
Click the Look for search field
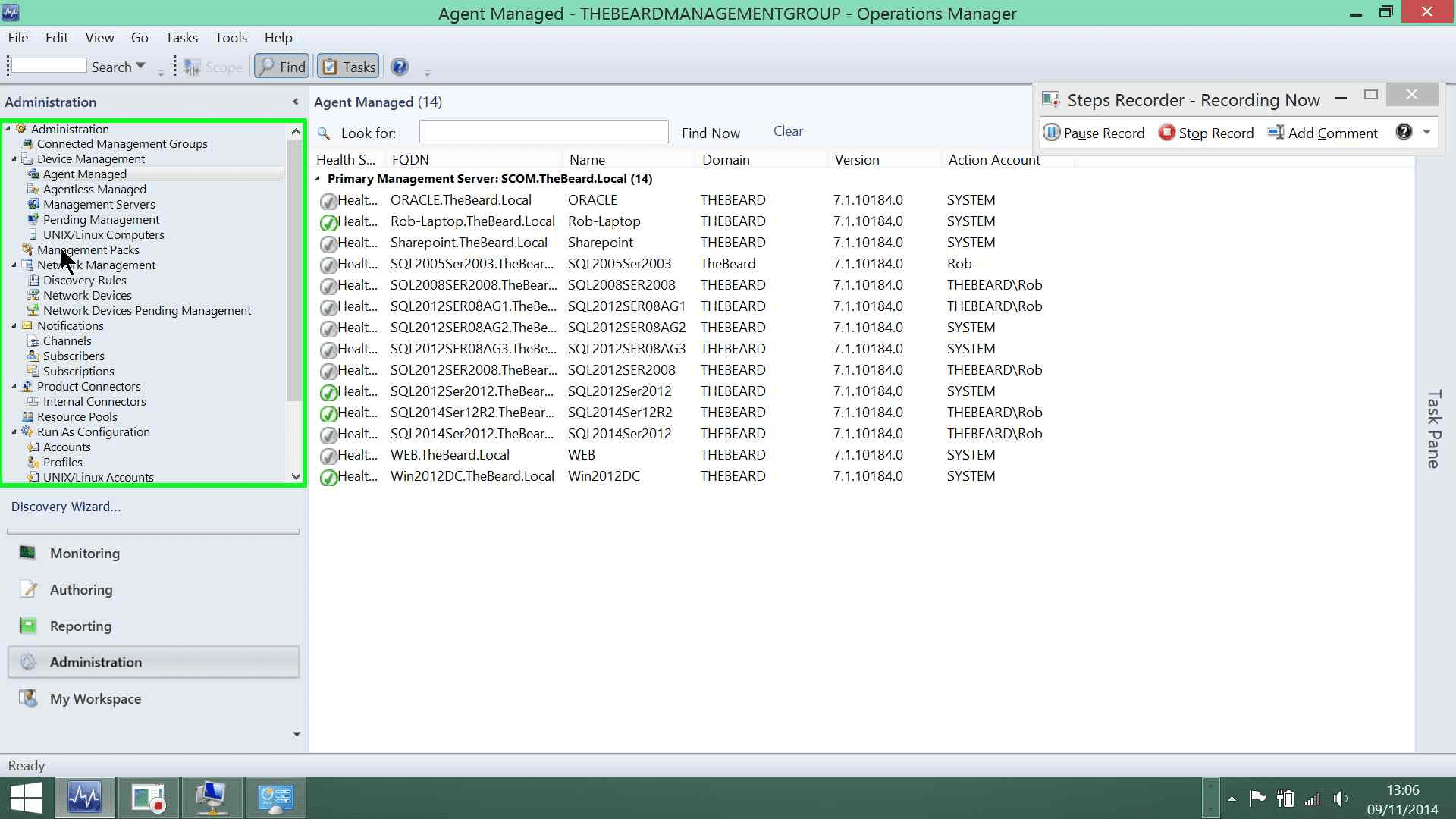pos(544,132)
